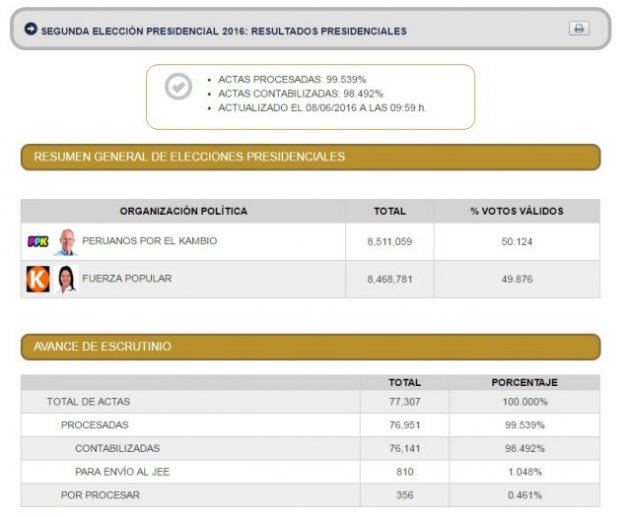Select the Avance de Escrutinio section header
Screen dimensions: 630x517
(x=310, y=347)
